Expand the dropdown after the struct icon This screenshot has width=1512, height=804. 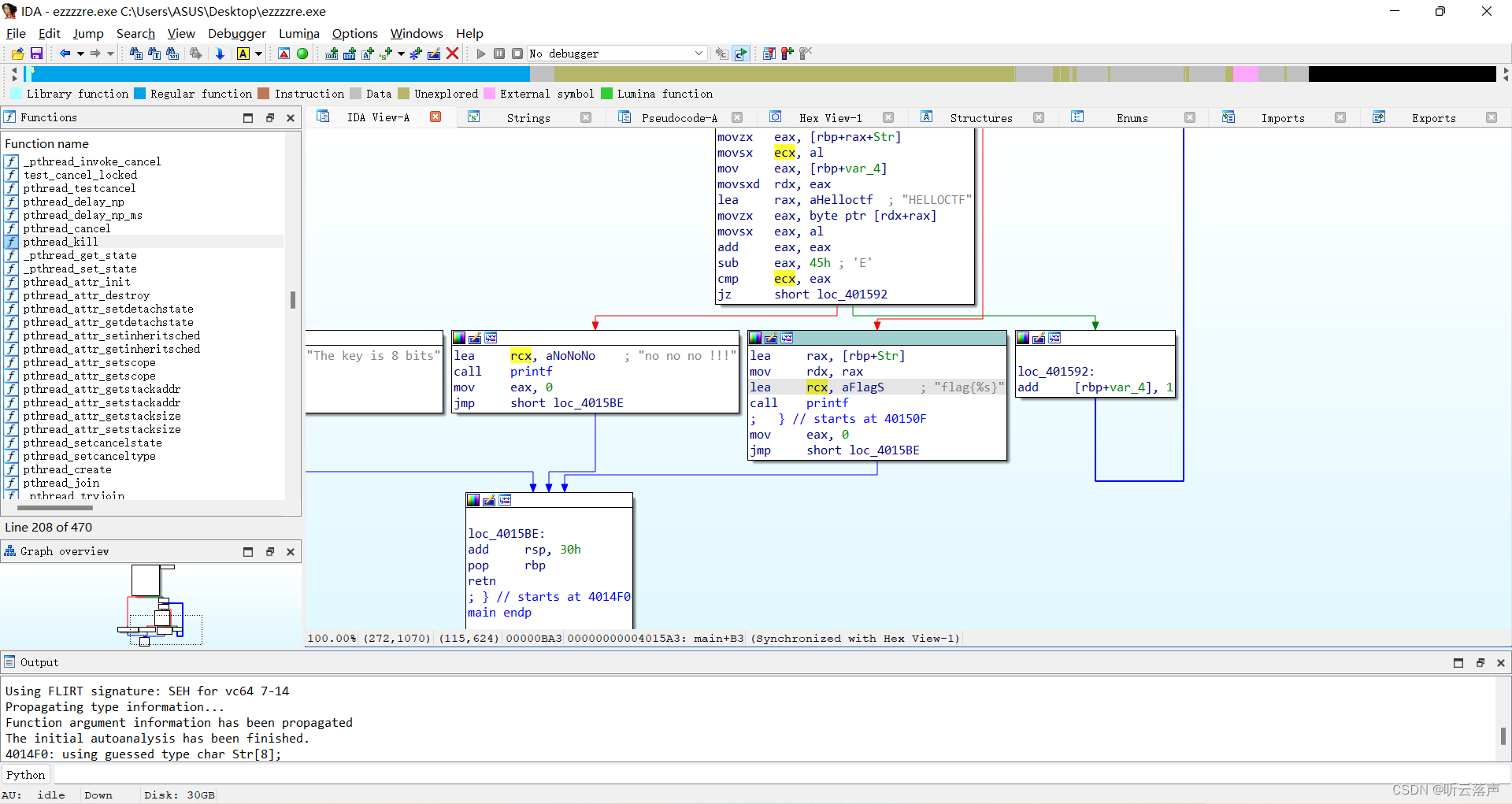(401, 54)
